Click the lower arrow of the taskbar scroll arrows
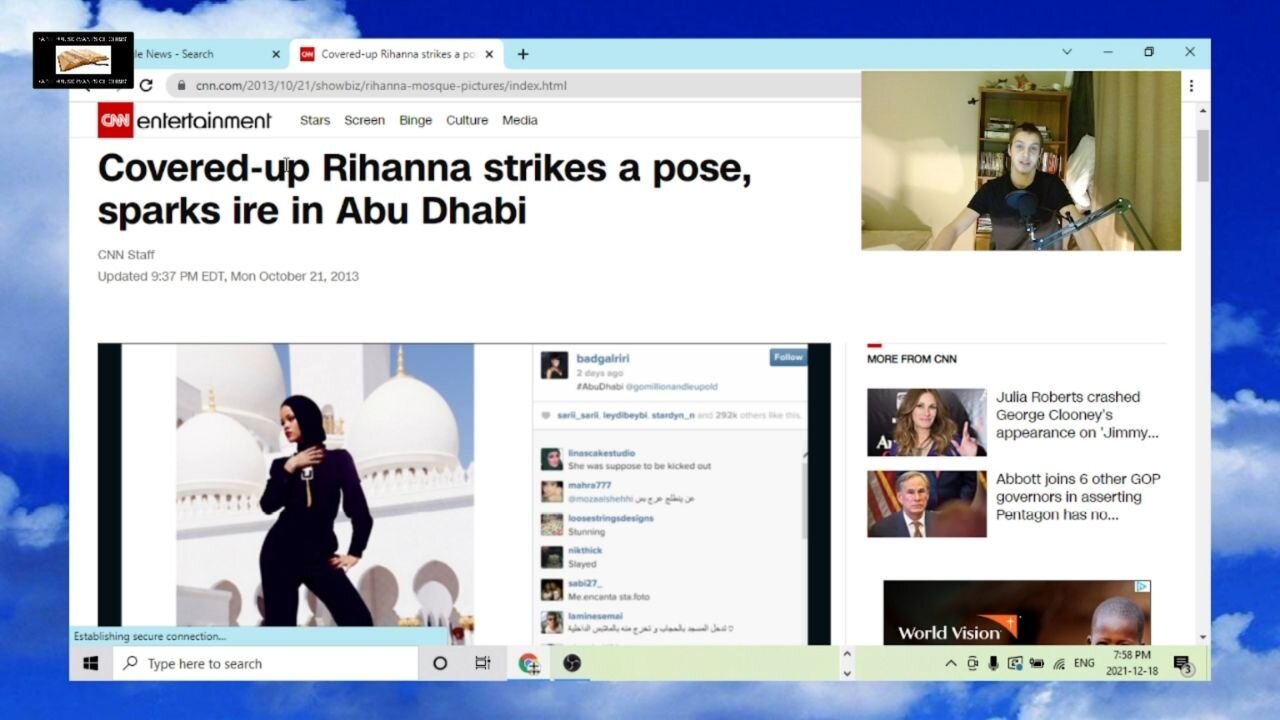The image size is (1280, 720). 847,672
